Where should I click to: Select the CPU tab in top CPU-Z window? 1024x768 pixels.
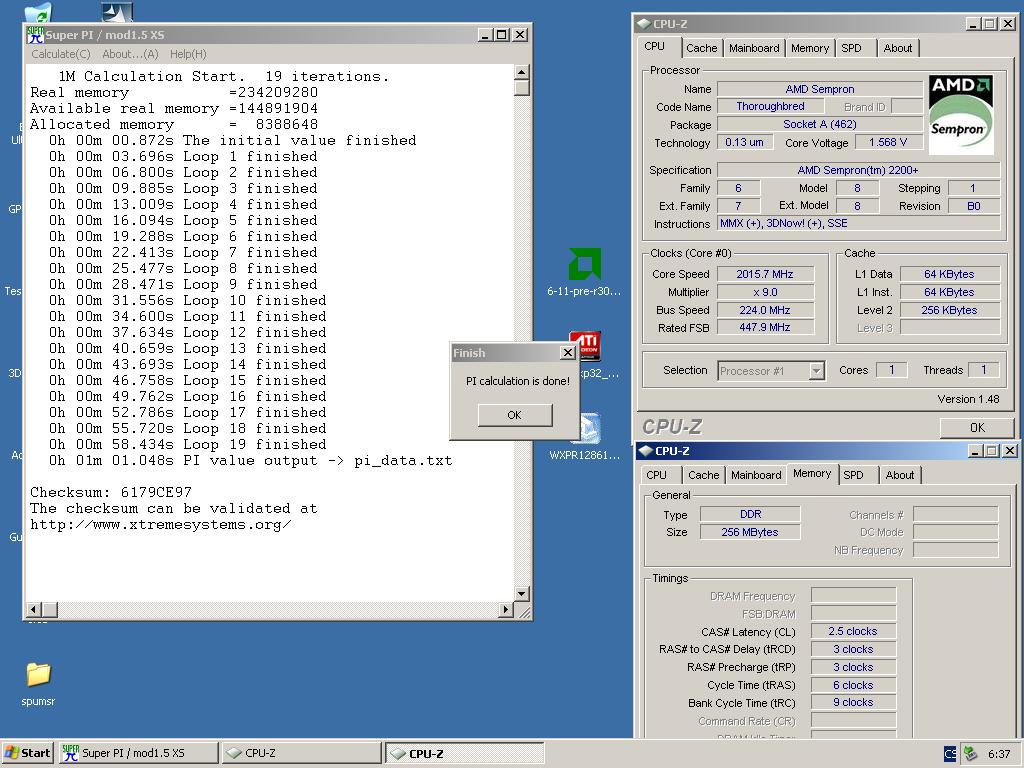pyautogui.click(x=654, y=46)
